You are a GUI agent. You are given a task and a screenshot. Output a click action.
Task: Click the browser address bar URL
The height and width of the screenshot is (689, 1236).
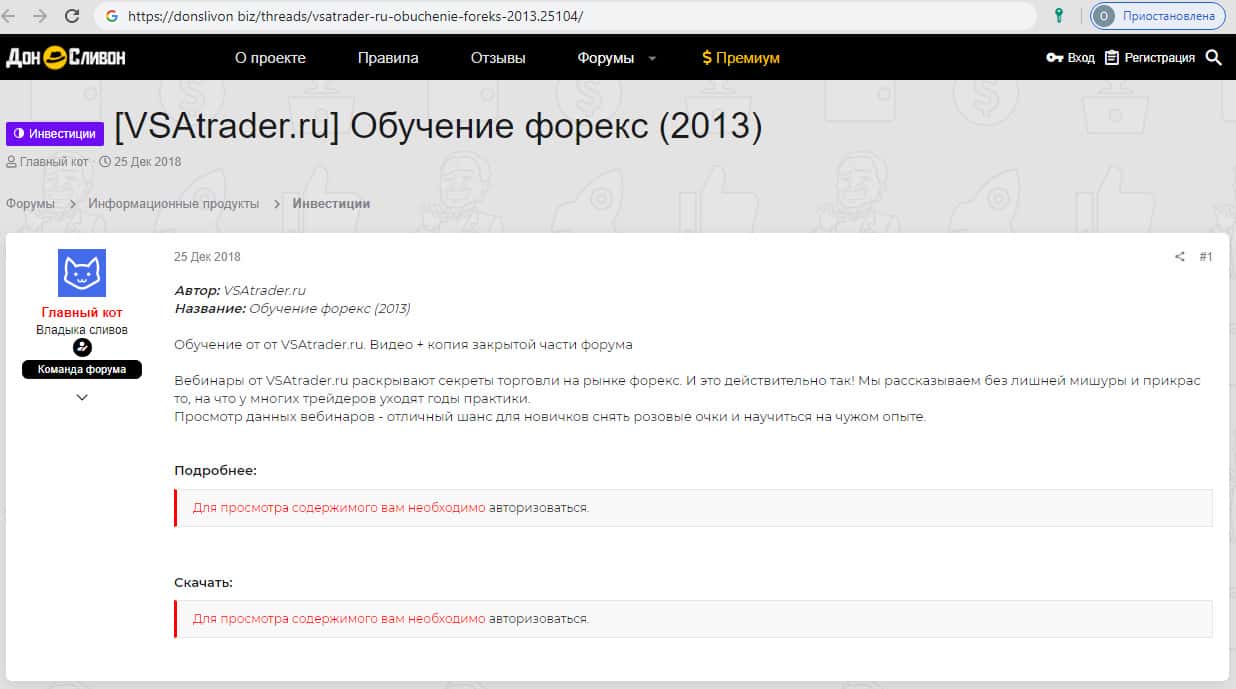click(x=355, y=17)
